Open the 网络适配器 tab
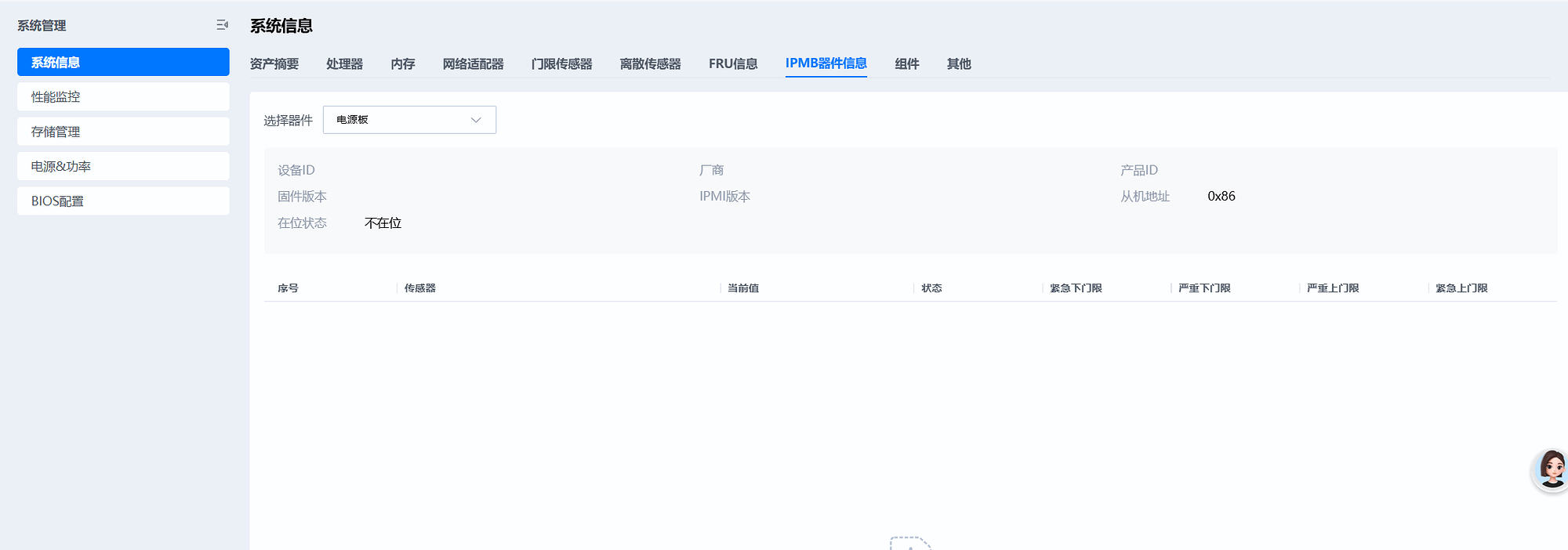Image resolution: width=1568 pixels, height=550 pixels. 474,64
